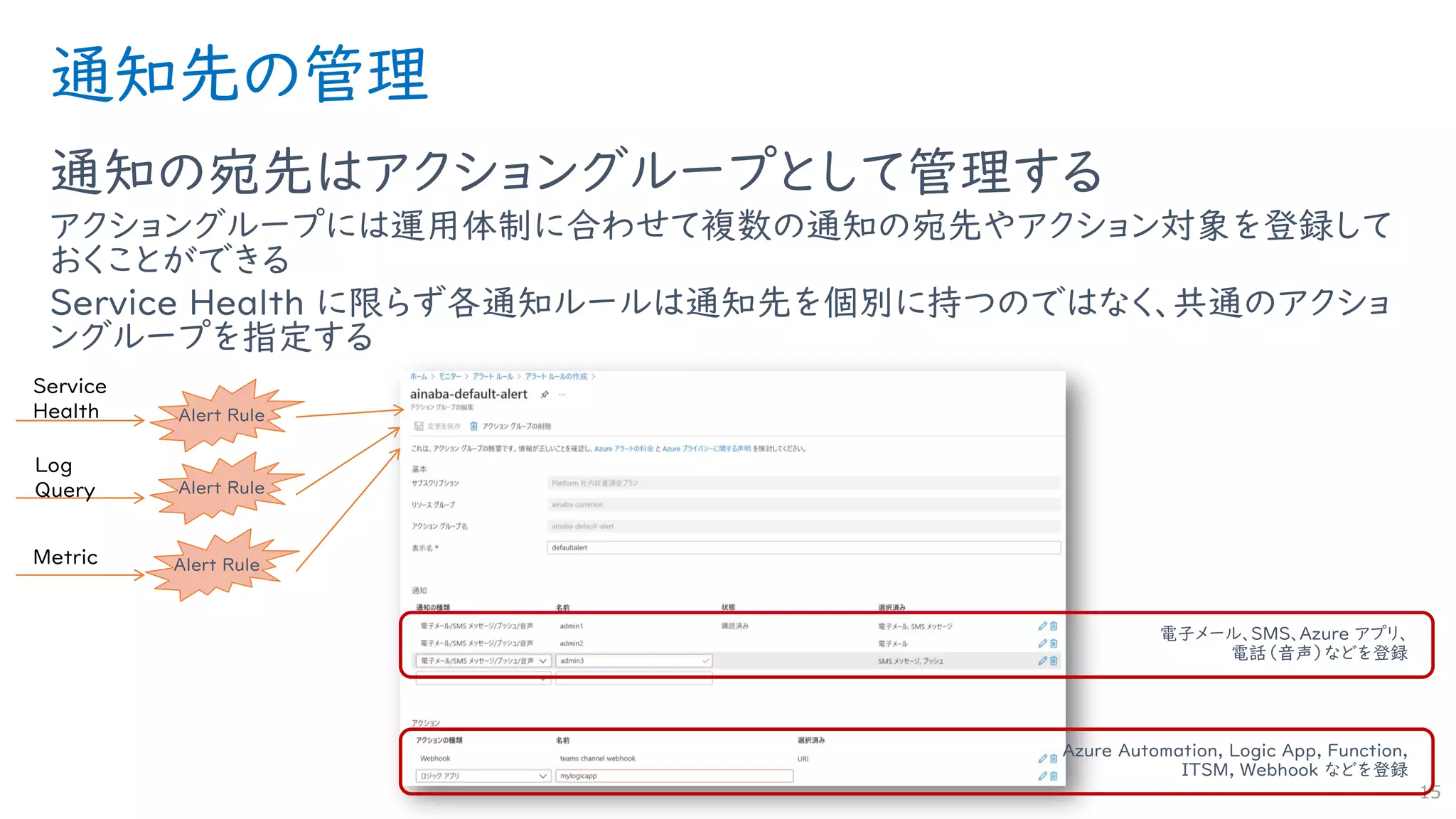Delete the teams channel webhook action
This screenshot has width=1456, height=819.
click(x=1054, y=759)
